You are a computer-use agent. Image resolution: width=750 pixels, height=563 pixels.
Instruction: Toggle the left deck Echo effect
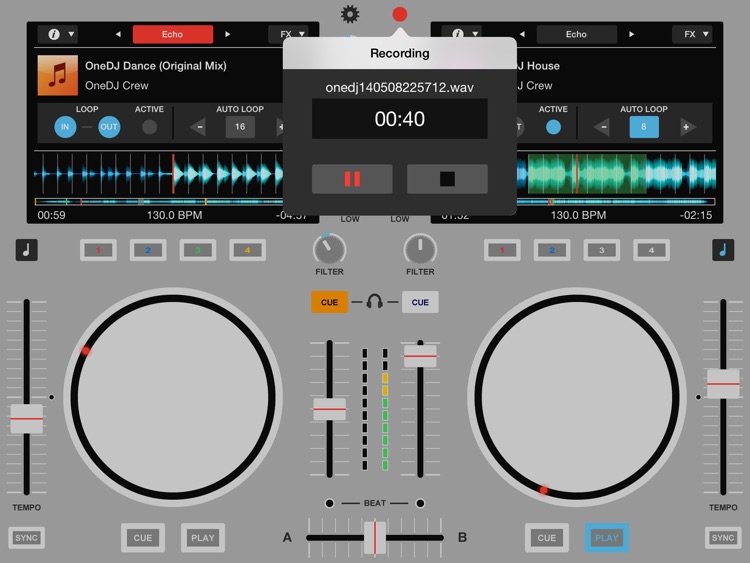point(173,34)
